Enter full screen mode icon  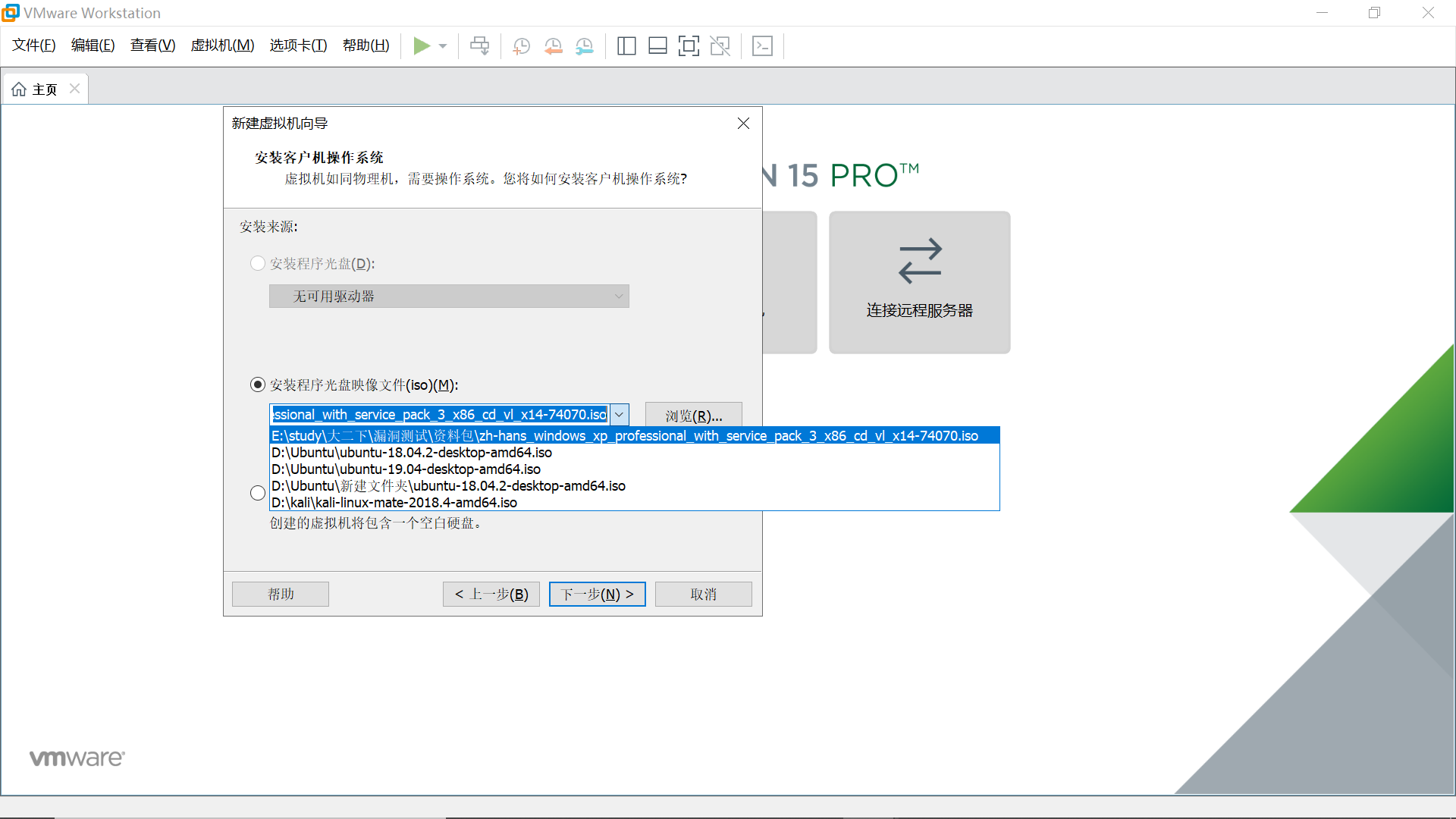689,46
